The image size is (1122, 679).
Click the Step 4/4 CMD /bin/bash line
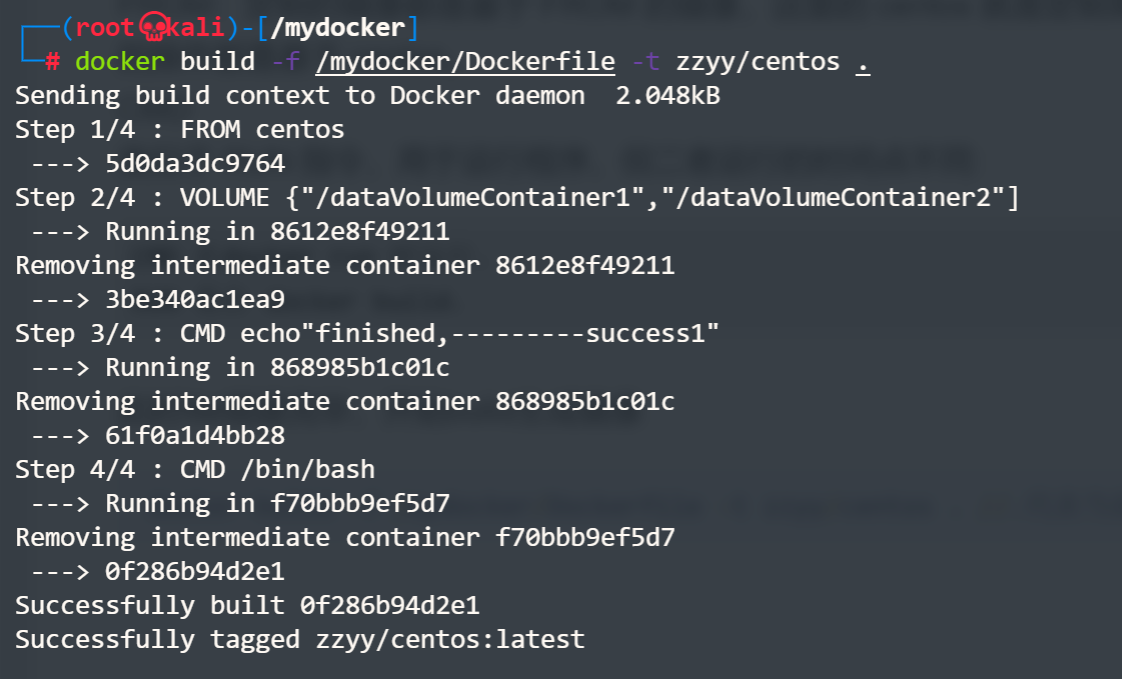click(195, 470)
